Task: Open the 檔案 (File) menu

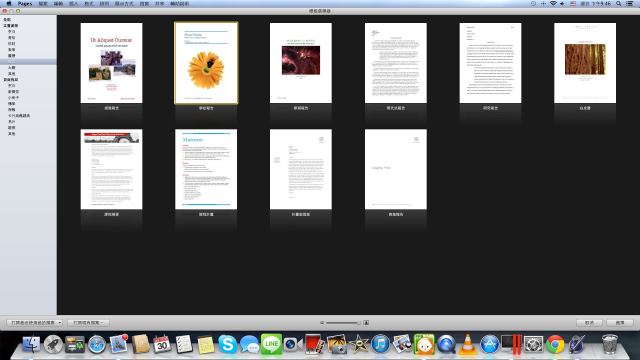Action: (x=43, y=4)
